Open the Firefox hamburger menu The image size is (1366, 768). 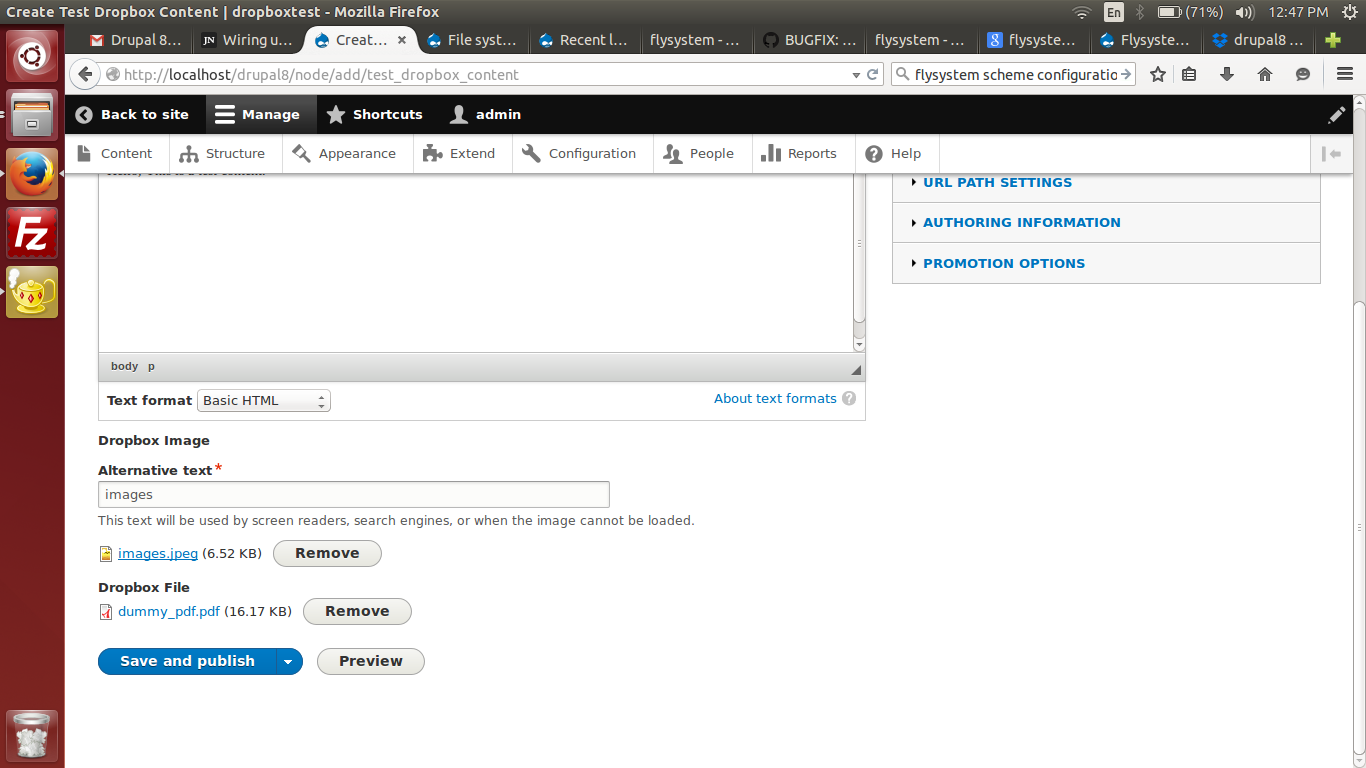[x=1343, y=74]
